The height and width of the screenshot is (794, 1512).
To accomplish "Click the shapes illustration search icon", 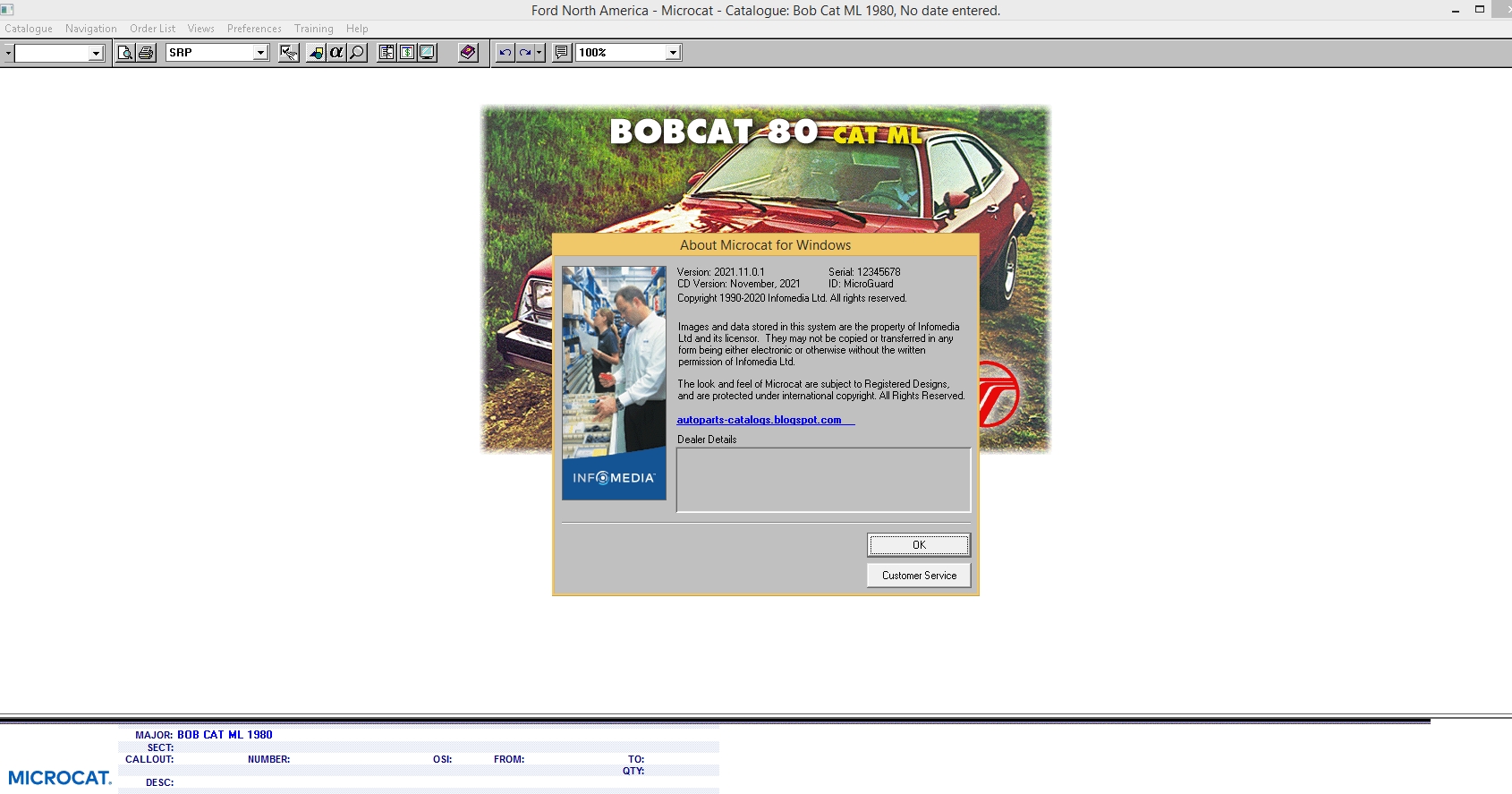I will (316, 53).
